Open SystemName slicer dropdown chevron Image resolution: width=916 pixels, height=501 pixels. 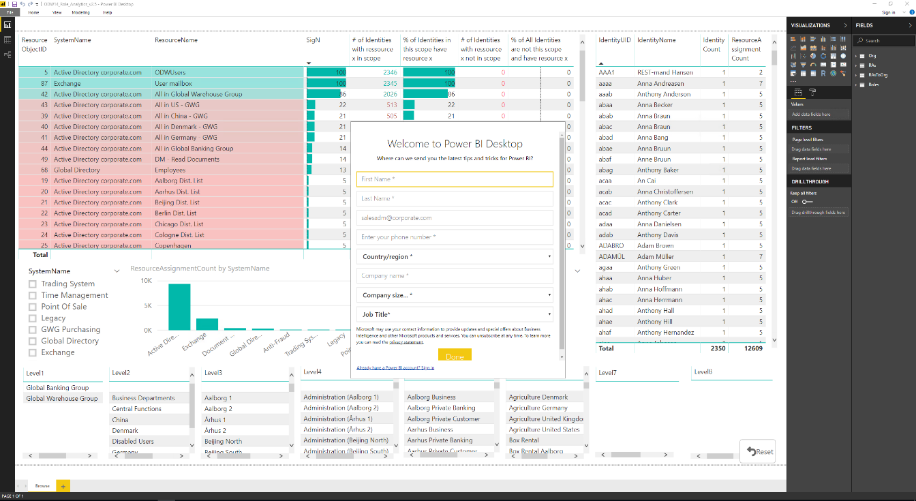click(117, 271)
